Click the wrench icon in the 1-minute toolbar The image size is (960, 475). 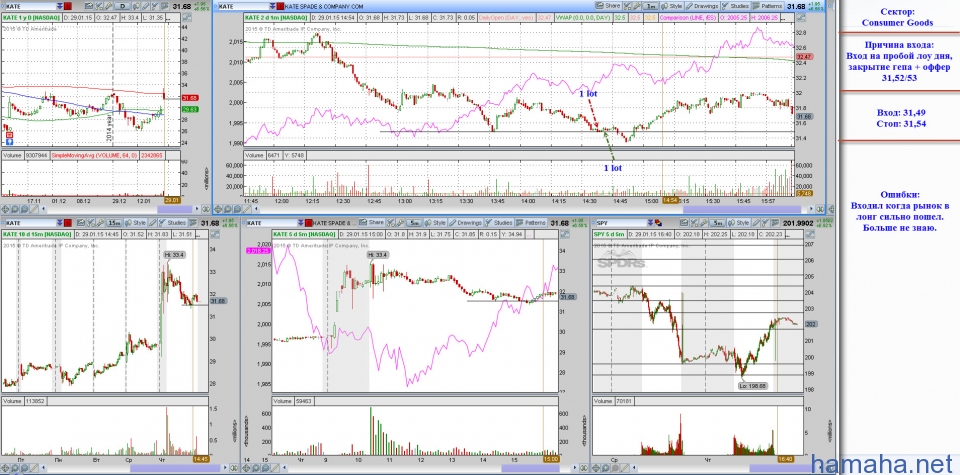(637, 6)
